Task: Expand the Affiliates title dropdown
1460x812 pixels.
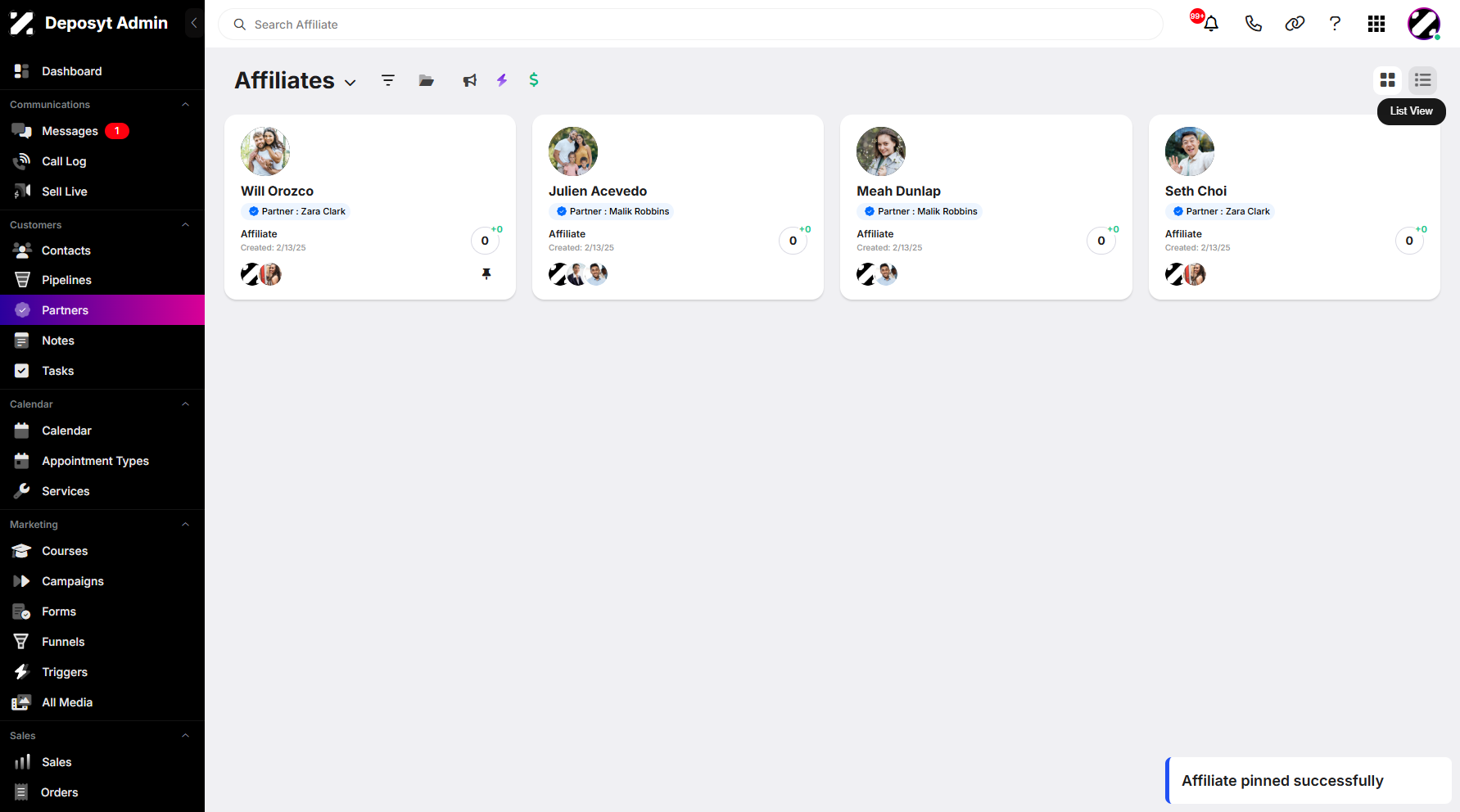Action: (x=350, y=83)
